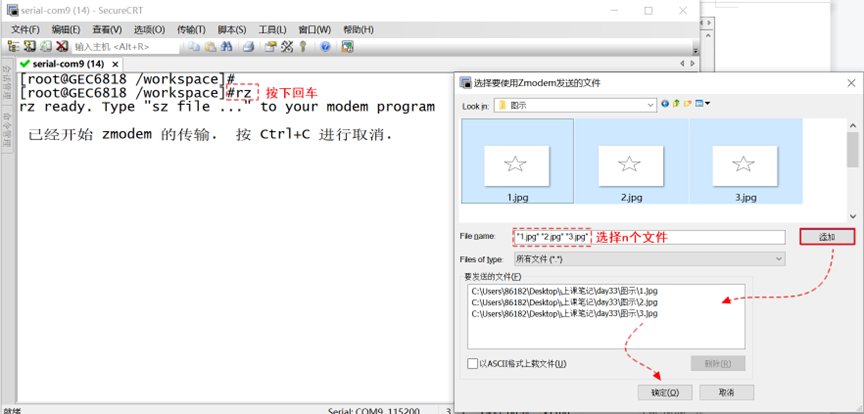Screen dimensions: 864x414
Task: Click the SecureCRT title bar app icon
Action: click(11, 10)
